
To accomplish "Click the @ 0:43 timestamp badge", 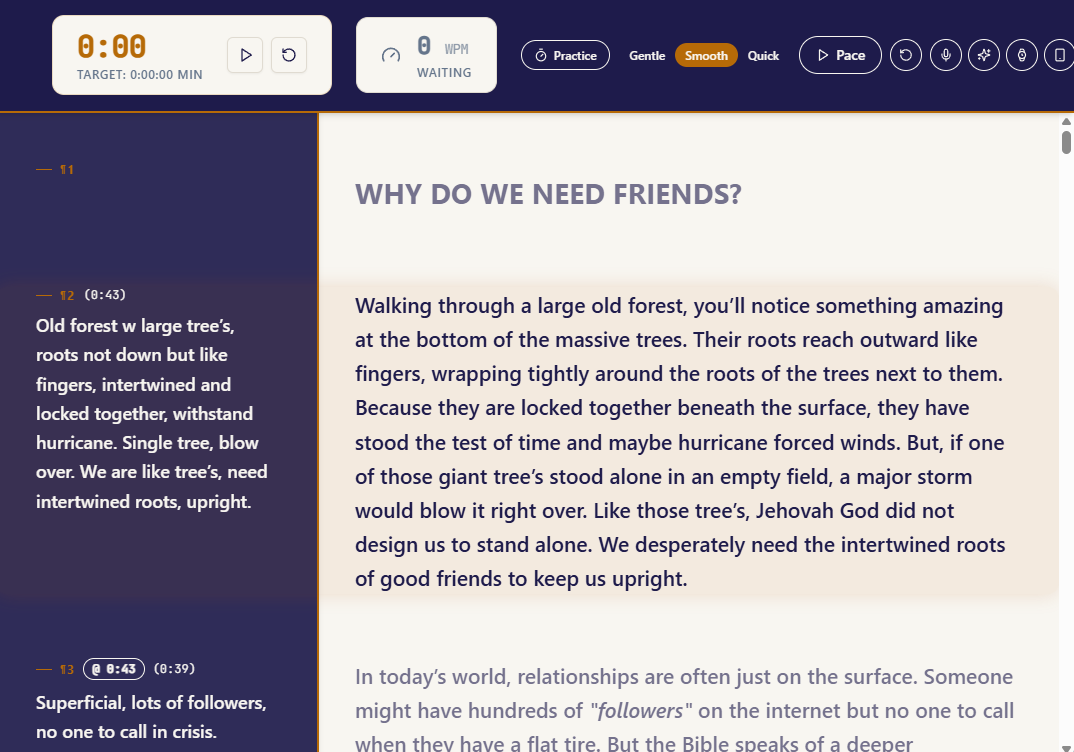I will [114, 669].
